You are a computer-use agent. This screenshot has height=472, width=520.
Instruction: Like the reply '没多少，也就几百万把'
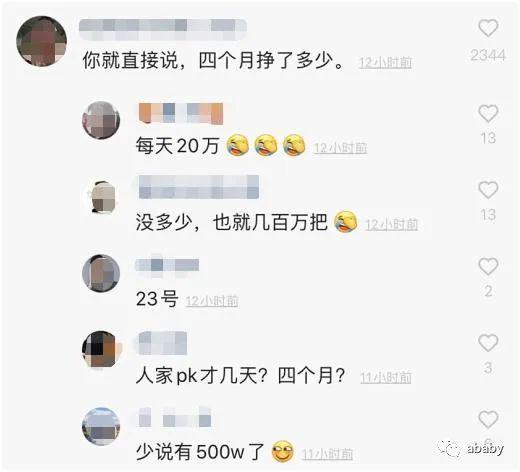click(488, 190)
